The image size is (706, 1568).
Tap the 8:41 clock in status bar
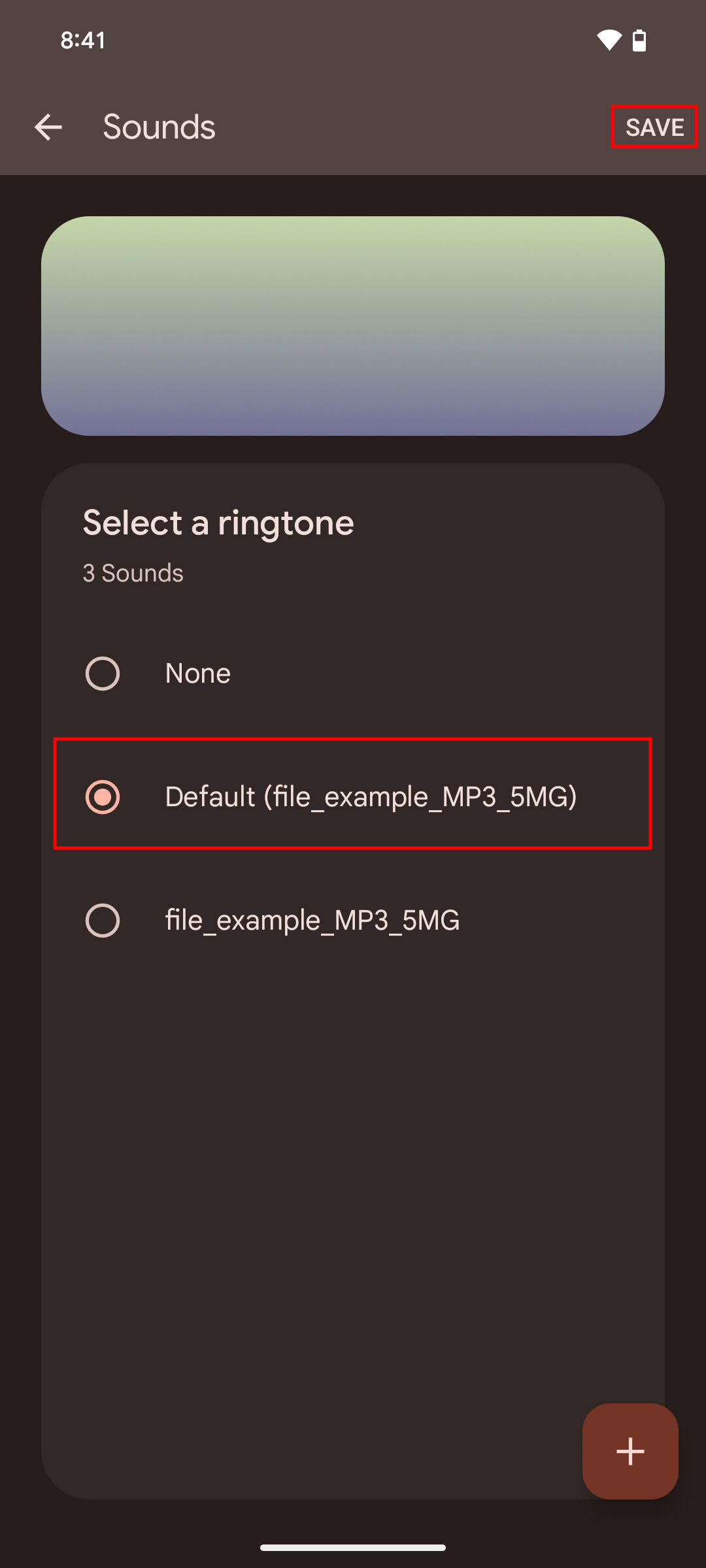tap(83, 41)
